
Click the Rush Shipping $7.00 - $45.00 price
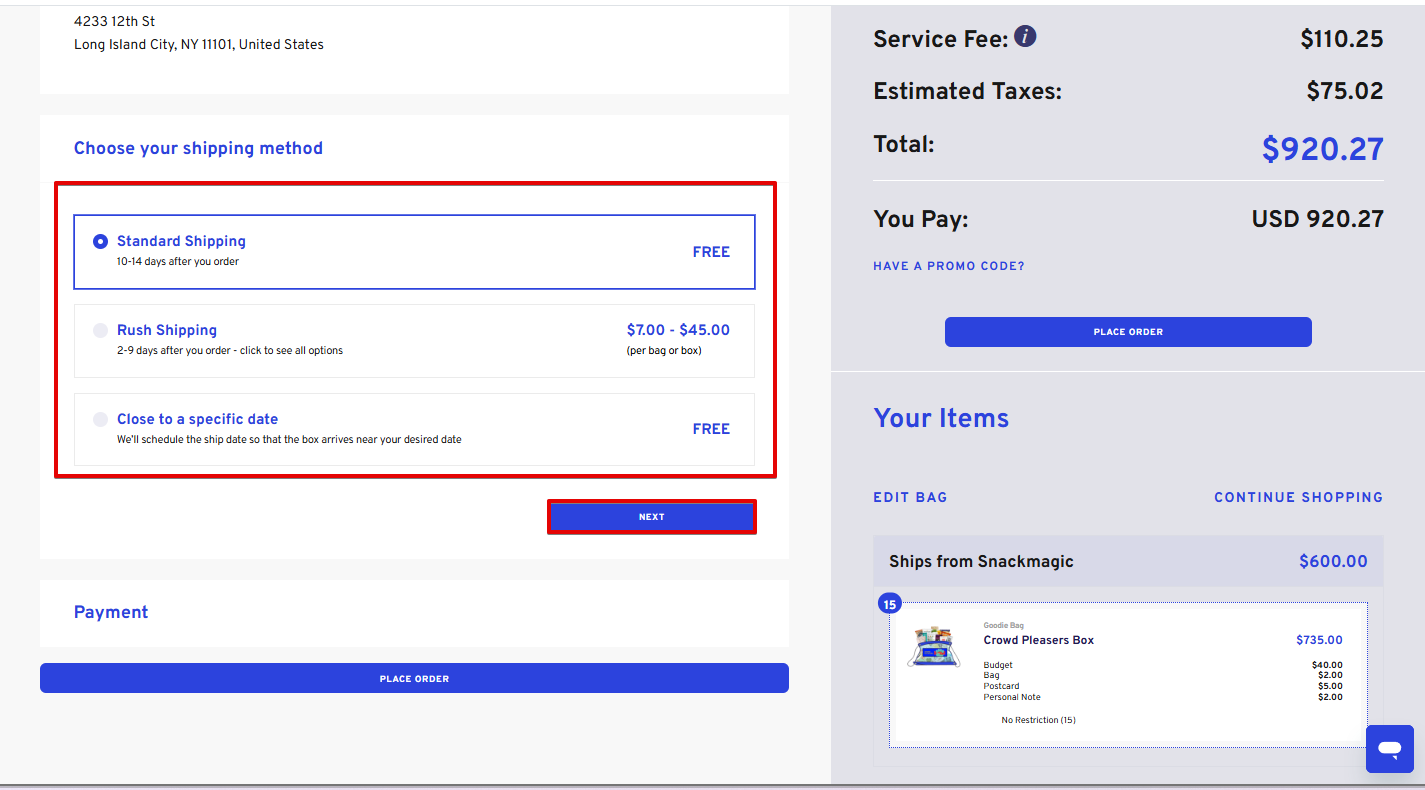pos(678,330)
